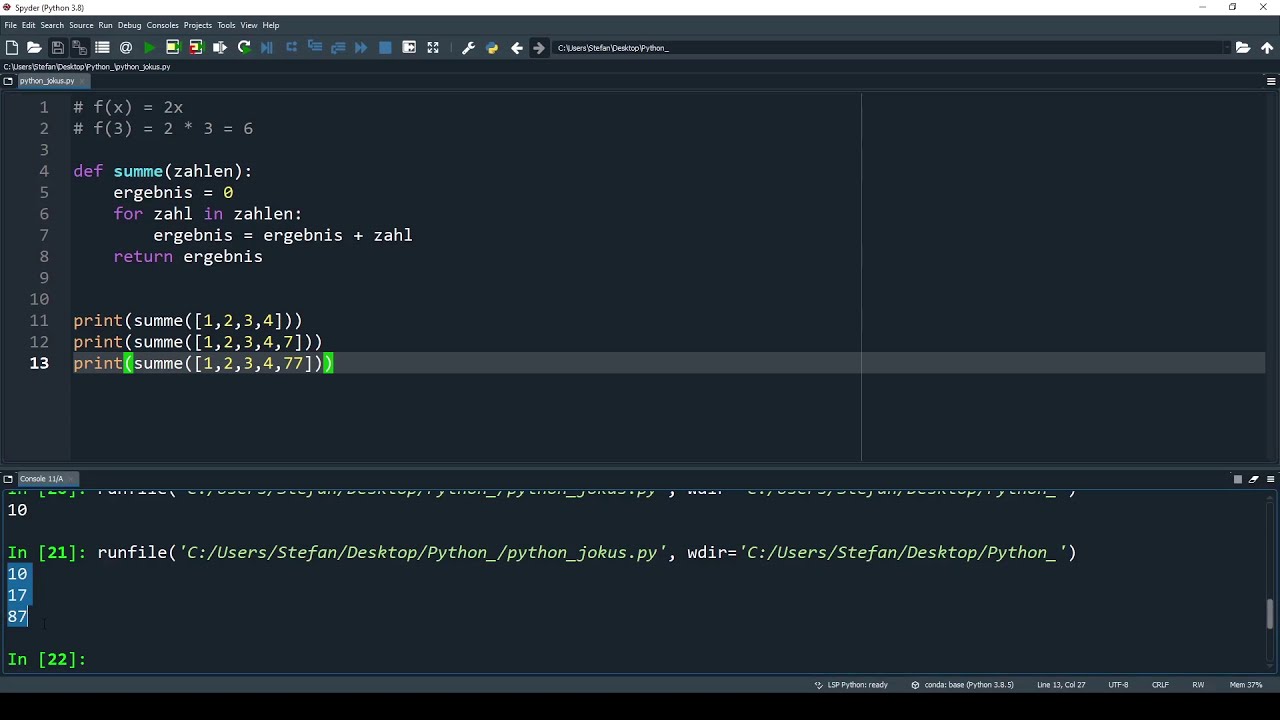Click the console vertical scrollbar thumb

[1270, 614]
